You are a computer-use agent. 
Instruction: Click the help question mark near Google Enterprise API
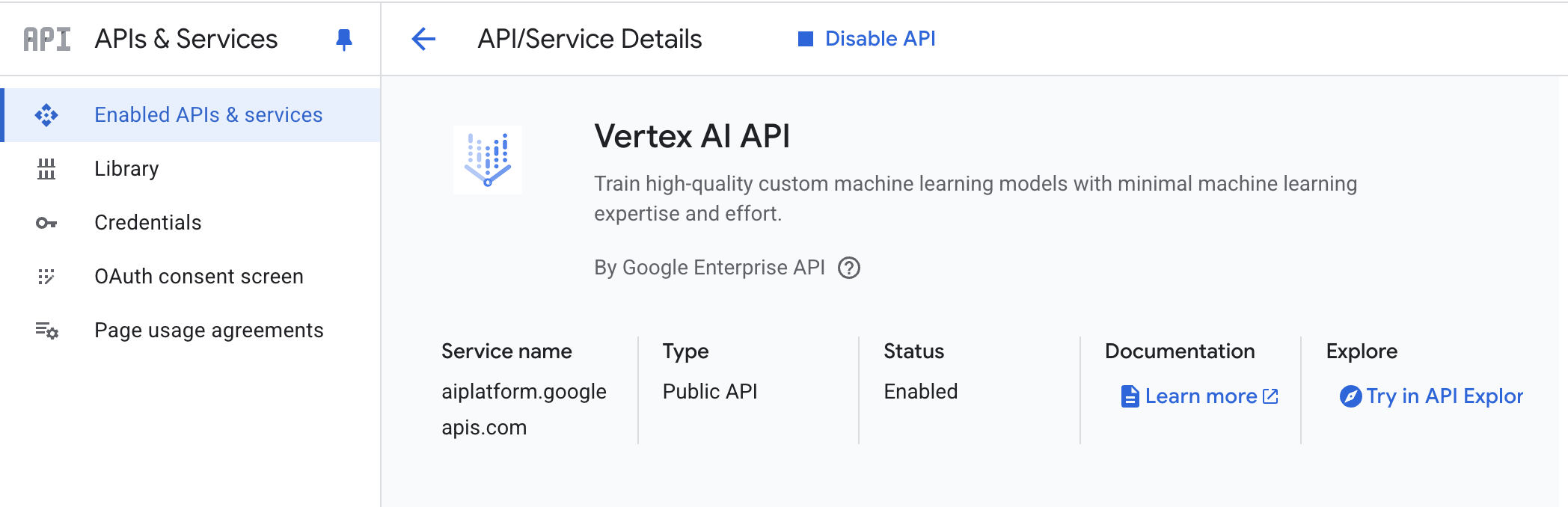(x=851, y=267)
